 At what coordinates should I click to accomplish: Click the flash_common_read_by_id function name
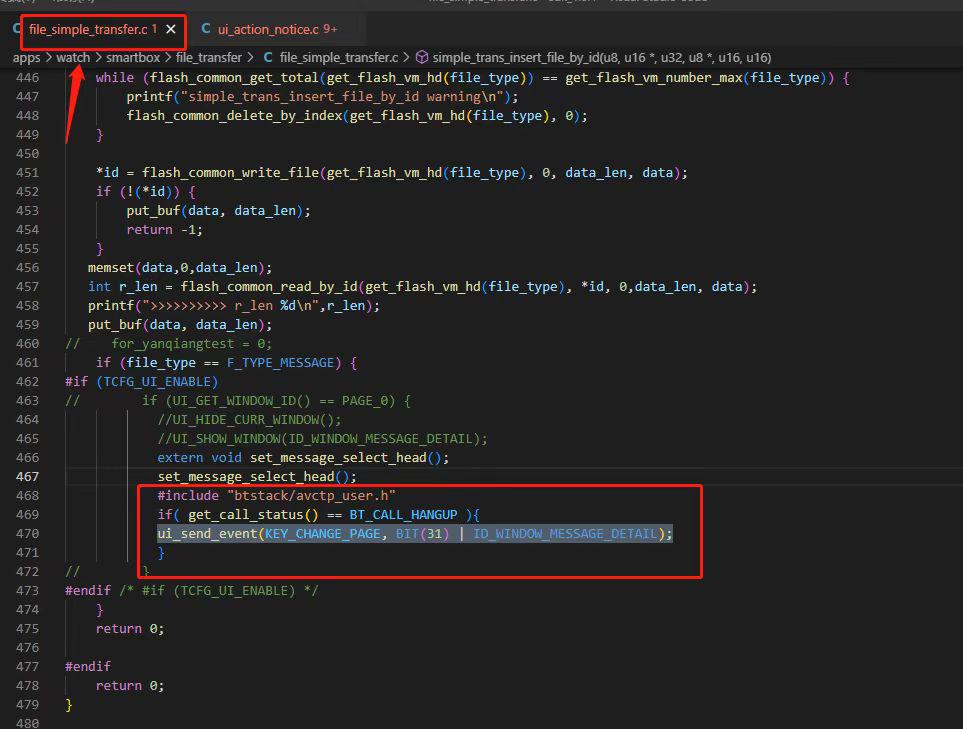coord(269,287)
